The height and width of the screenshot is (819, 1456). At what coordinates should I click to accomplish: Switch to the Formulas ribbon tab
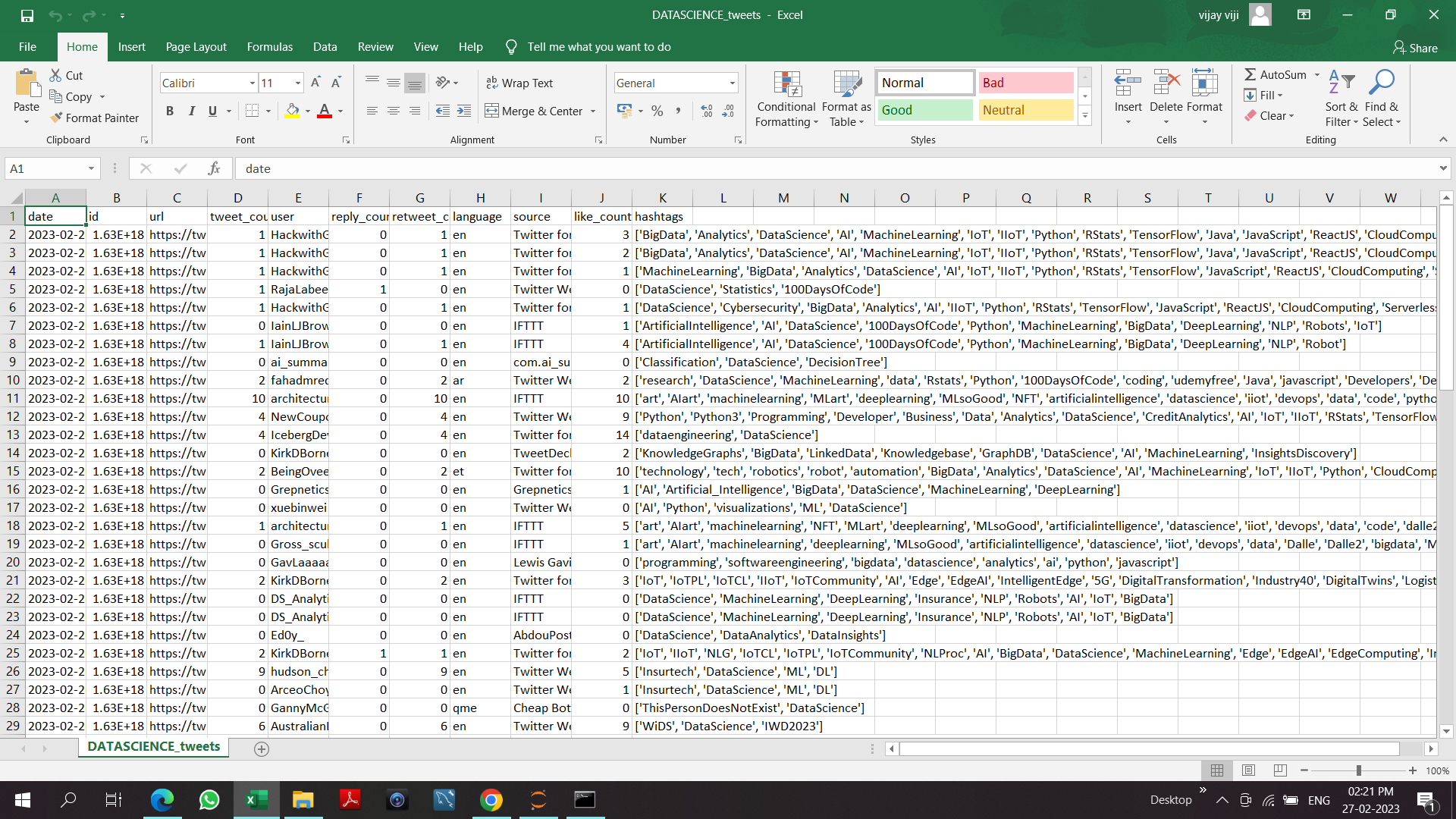(269, 46)
